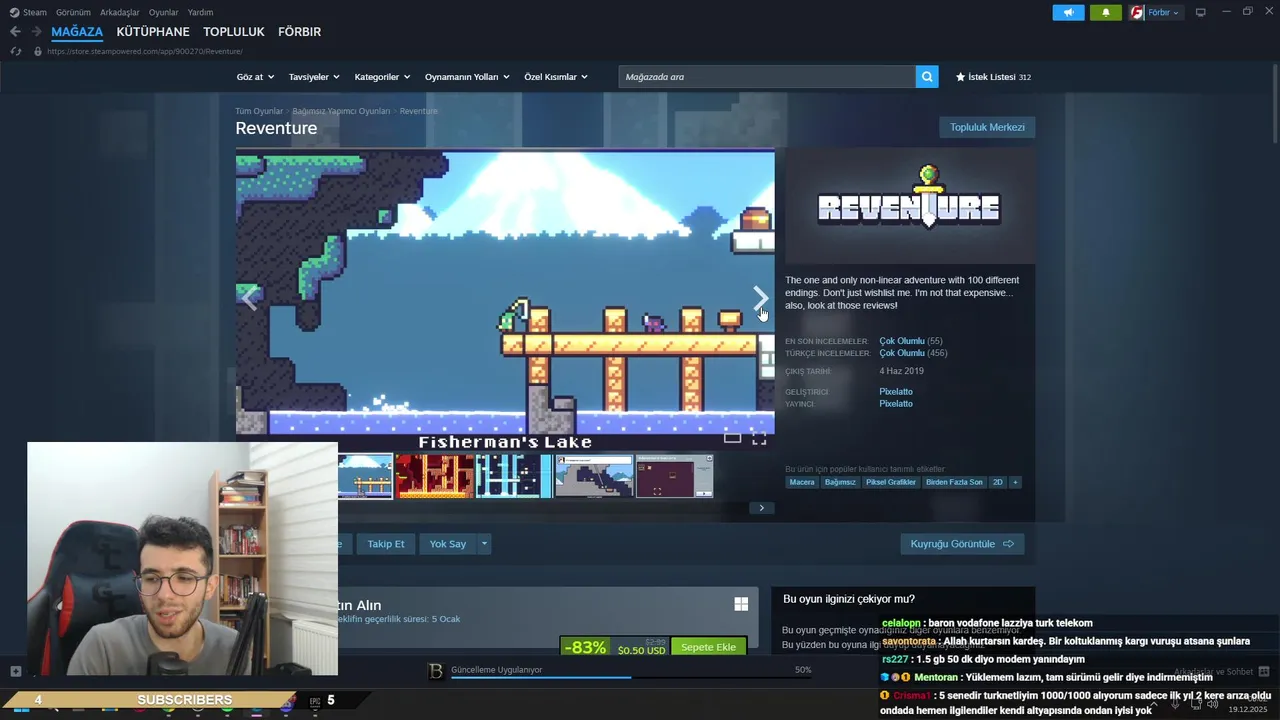Open the Göz at menu
The image size is (1280, 720).
255,77
